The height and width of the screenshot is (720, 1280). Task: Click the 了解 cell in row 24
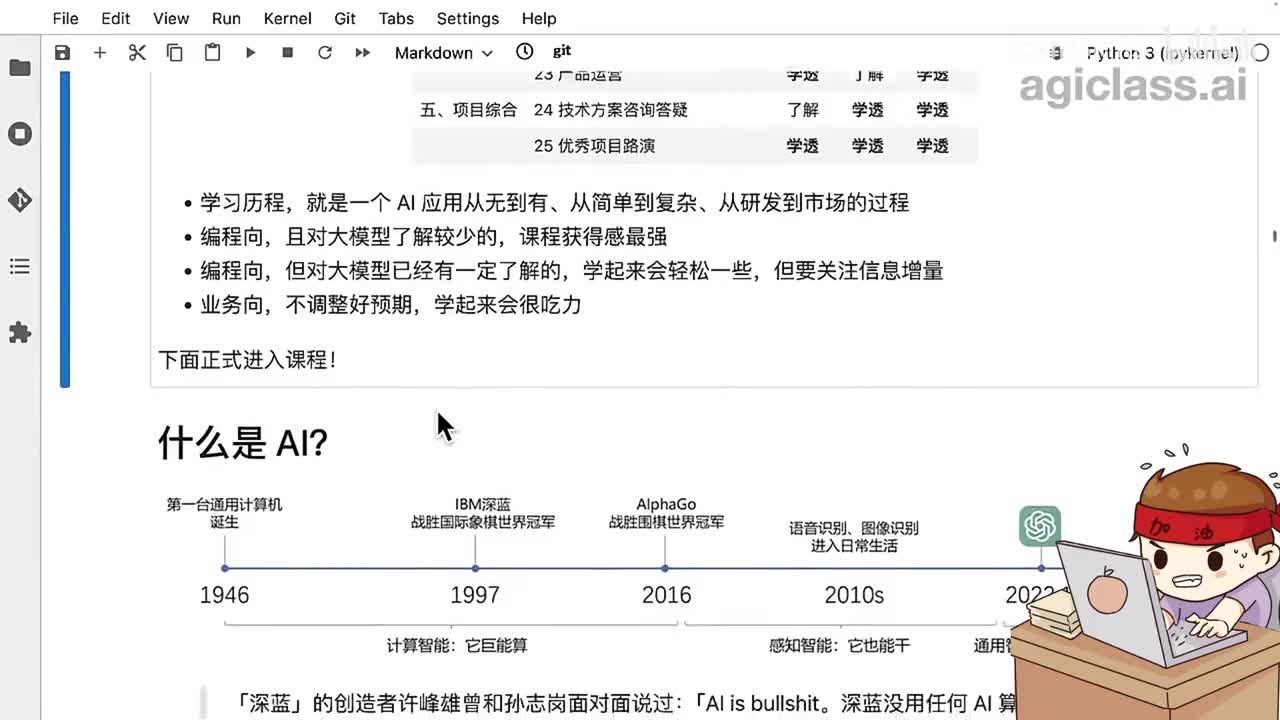click(x=802, y=110)
